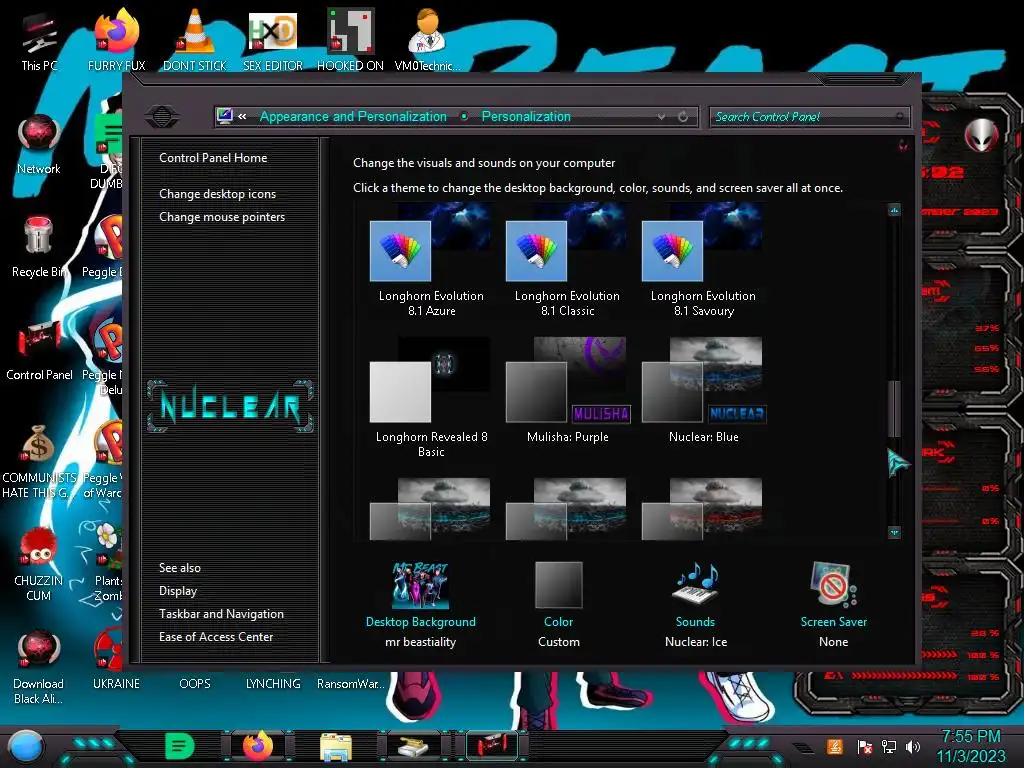Screen dimensions: 1024x768
Task: Select Longhorn Evolution 8.1 Azure theme
Action: pyautogui.click(x=431, y=260)
